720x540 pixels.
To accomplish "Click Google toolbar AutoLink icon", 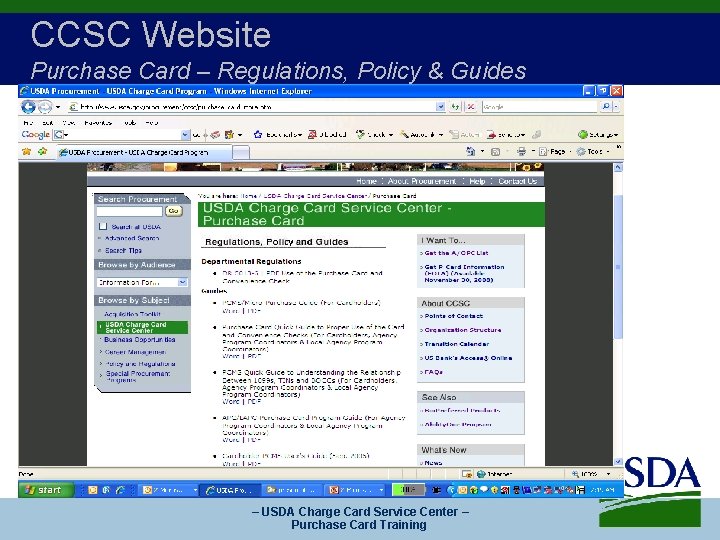I will pos(404,135).
